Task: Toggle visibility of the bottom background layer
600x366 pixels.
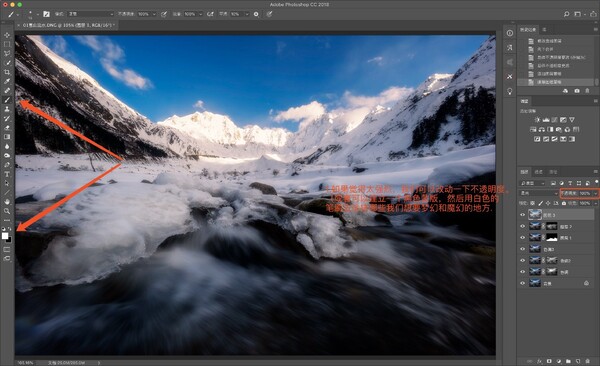Action: (523, 283)
